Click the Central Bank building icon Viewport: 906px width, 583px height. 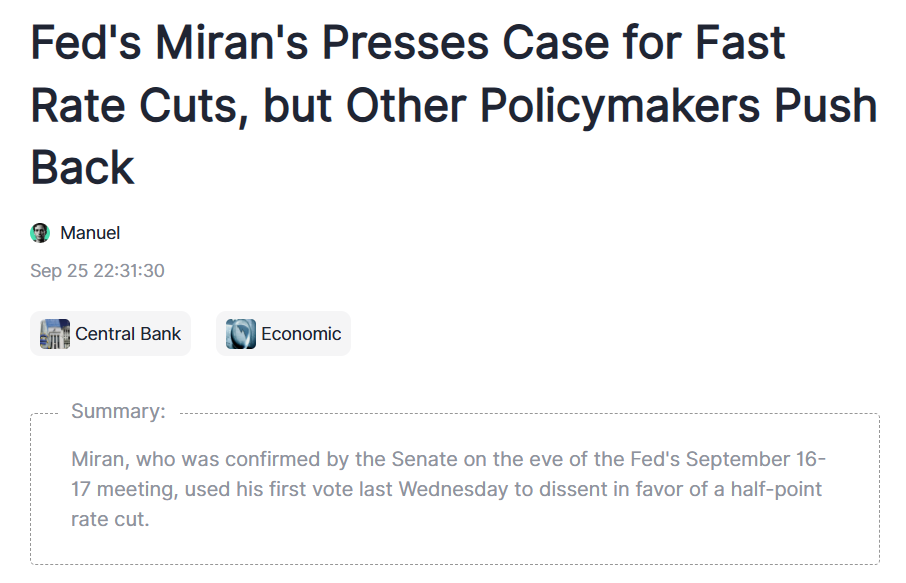pyautogui.click(x=55, y=334)
